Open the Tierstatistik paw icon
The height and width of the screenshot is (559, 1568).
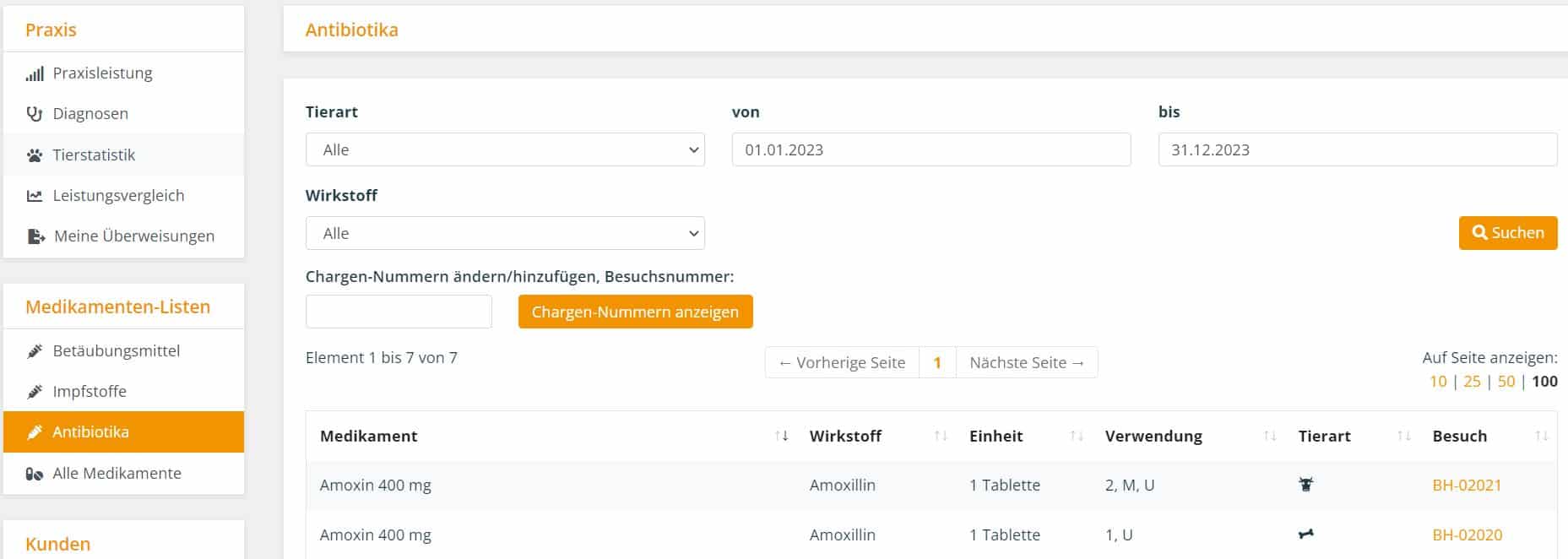pos(35,155)
